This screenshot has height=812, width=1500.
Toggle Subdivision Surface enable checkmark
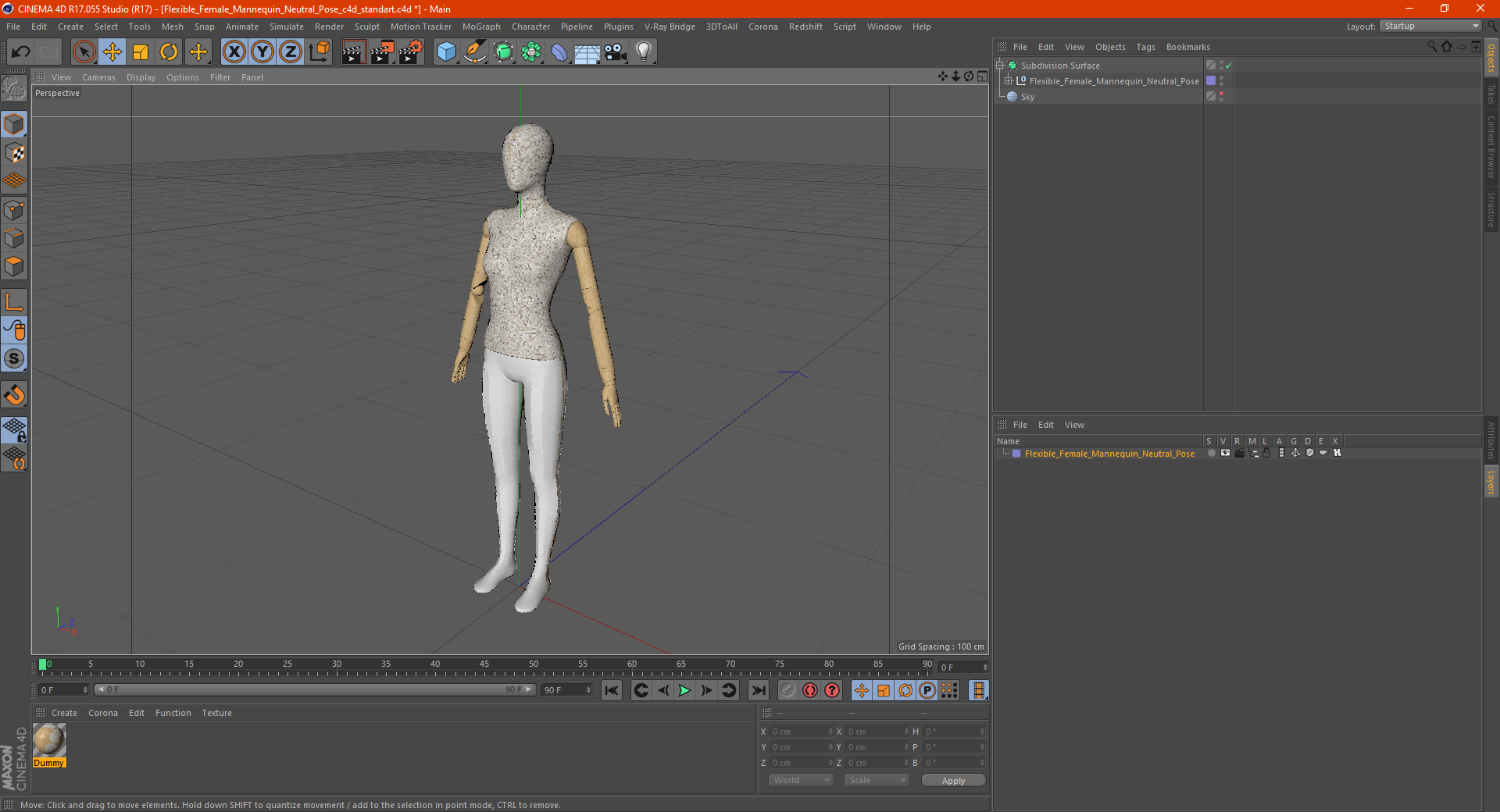click(1229, 66)
